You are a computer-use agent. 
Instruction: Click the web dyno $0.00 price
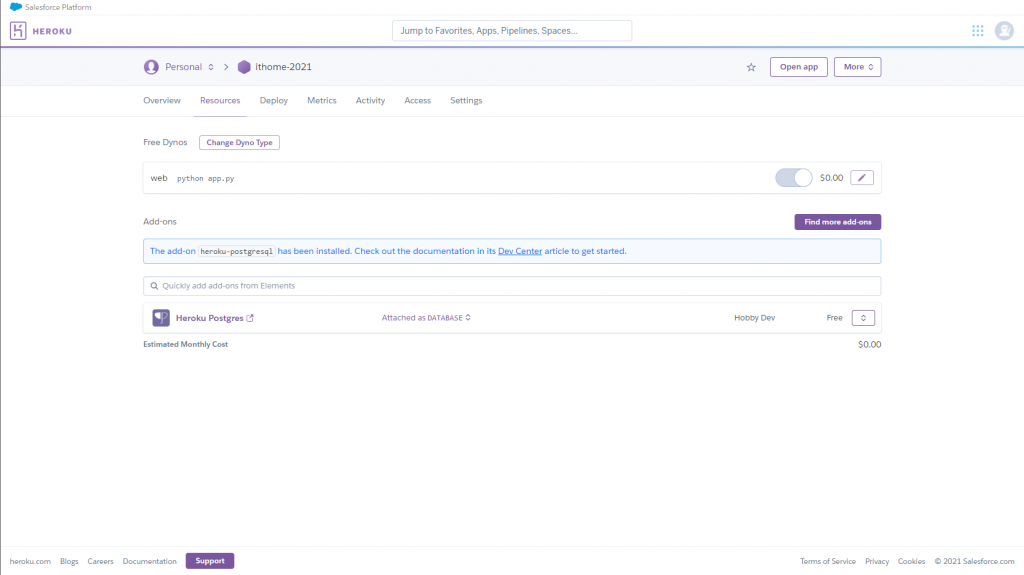[x=831, y=178]
